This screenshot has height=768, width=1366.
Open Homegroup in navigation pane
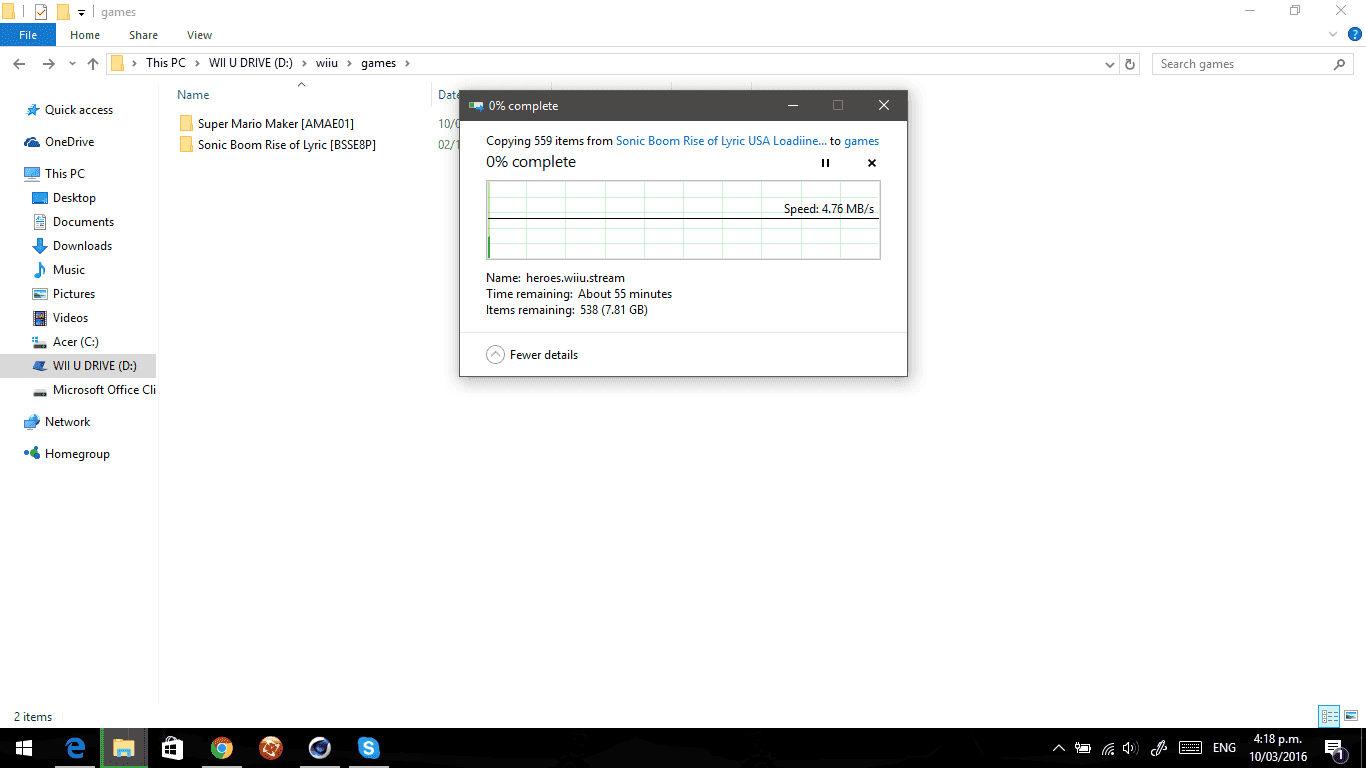point(67,454)
